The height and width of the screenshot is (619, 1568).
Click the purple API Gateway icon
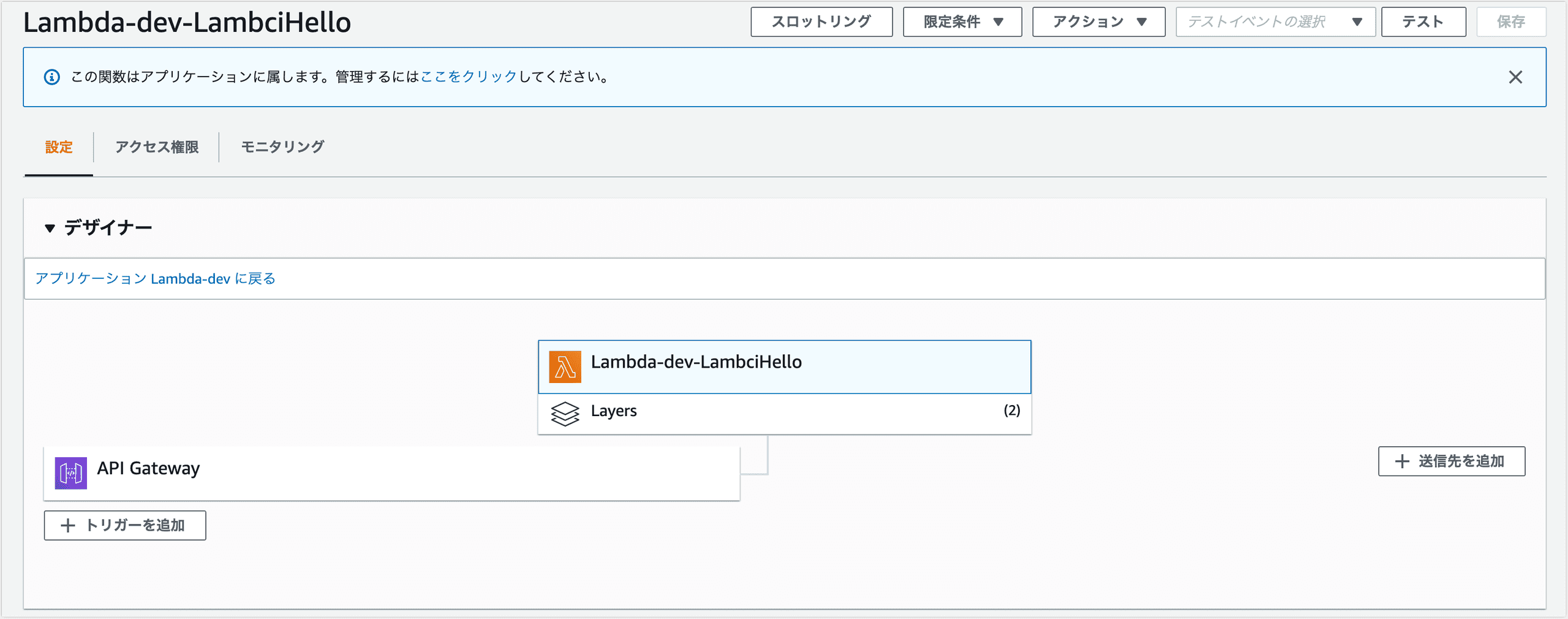pyautogui.click(x=71, y=473)
